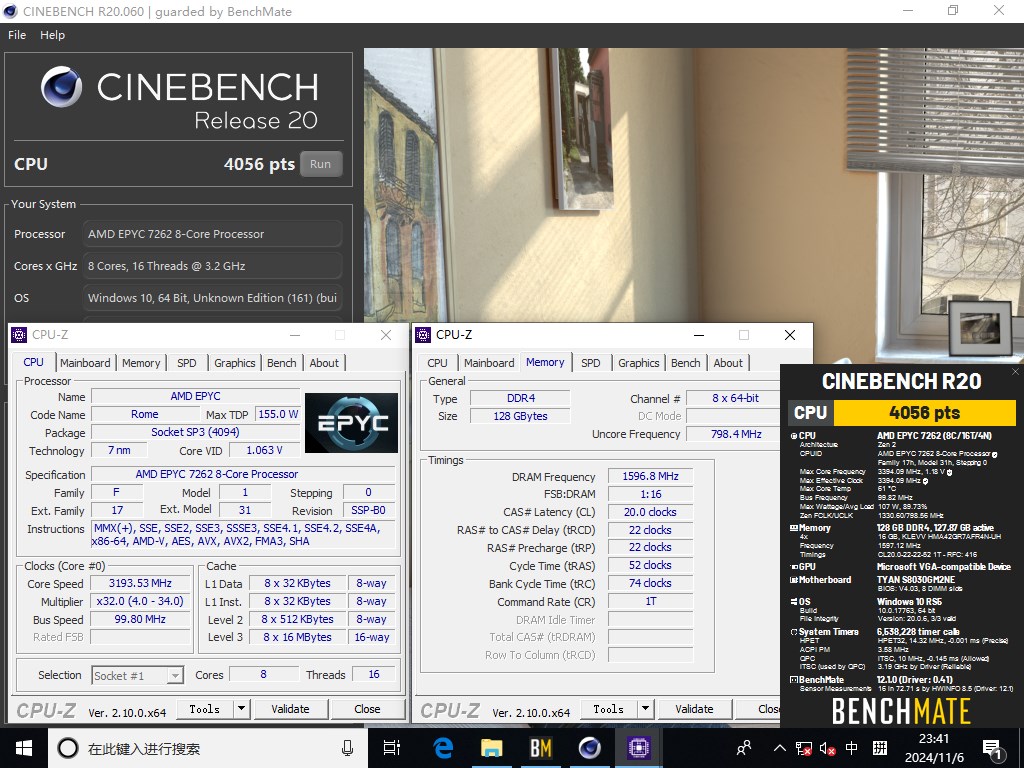Click Tools button in right CPU-Z
Image resolution: width=1024 pixels, height=768 pixels.
(x=608, y=709)
